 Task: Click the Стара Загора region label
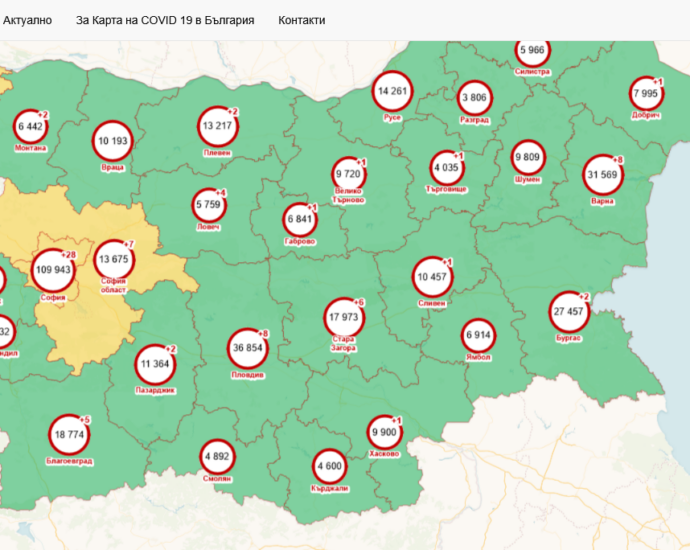click(x=343, y=344)
